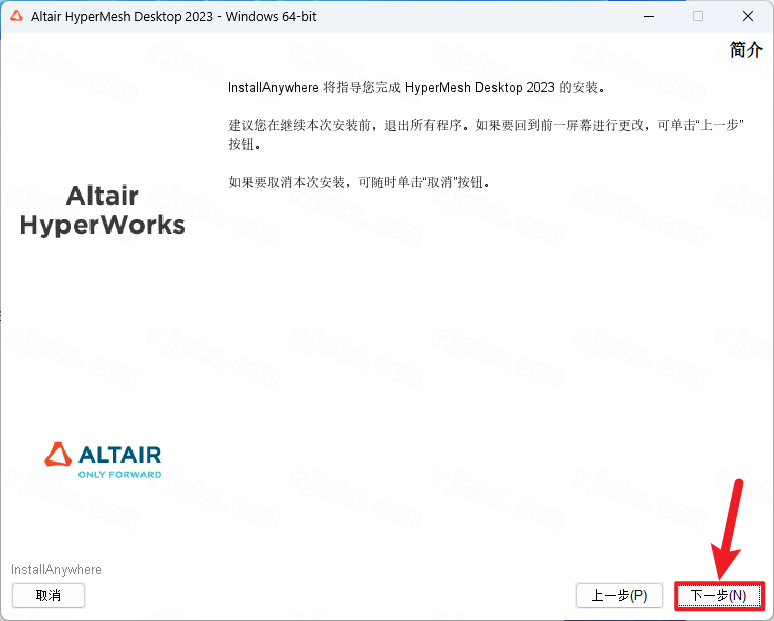
Task: Click the greyed-out maximize button
Action: click(x=698, y=16)
